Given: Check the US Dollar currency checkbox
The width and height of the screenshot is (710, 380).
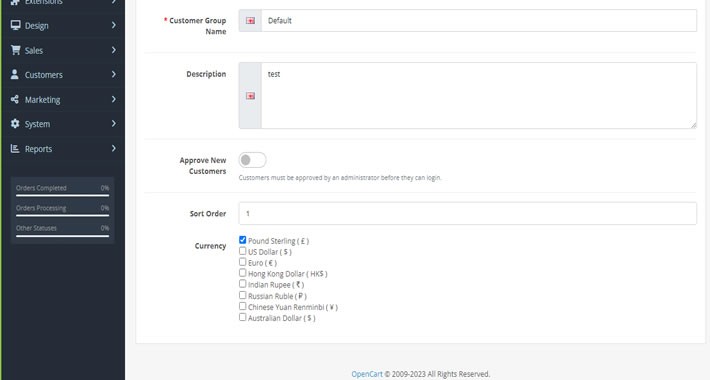Looking at the screenshot, I should (243, 251).
